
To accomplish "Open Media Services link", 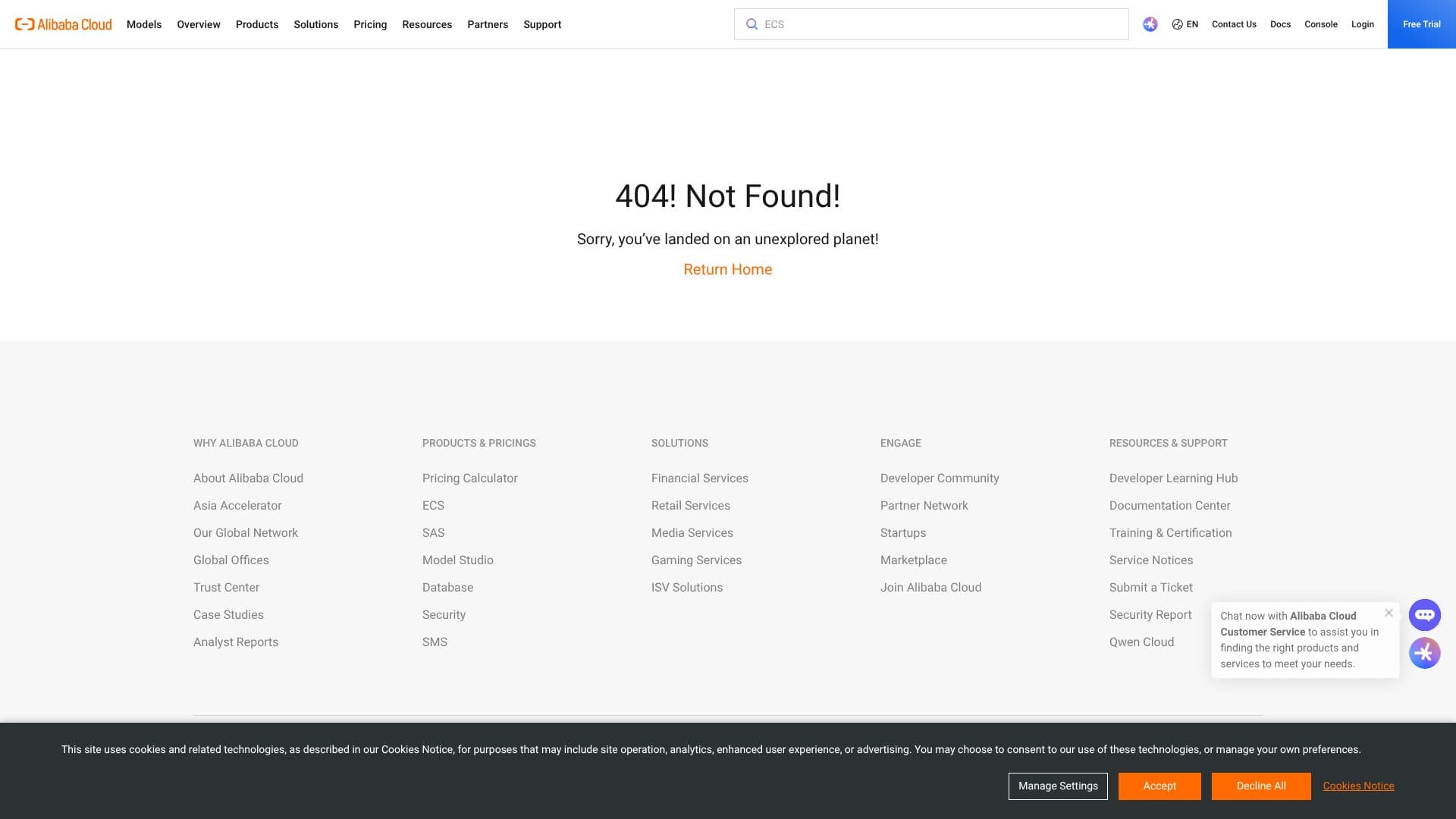I will 692,533.
